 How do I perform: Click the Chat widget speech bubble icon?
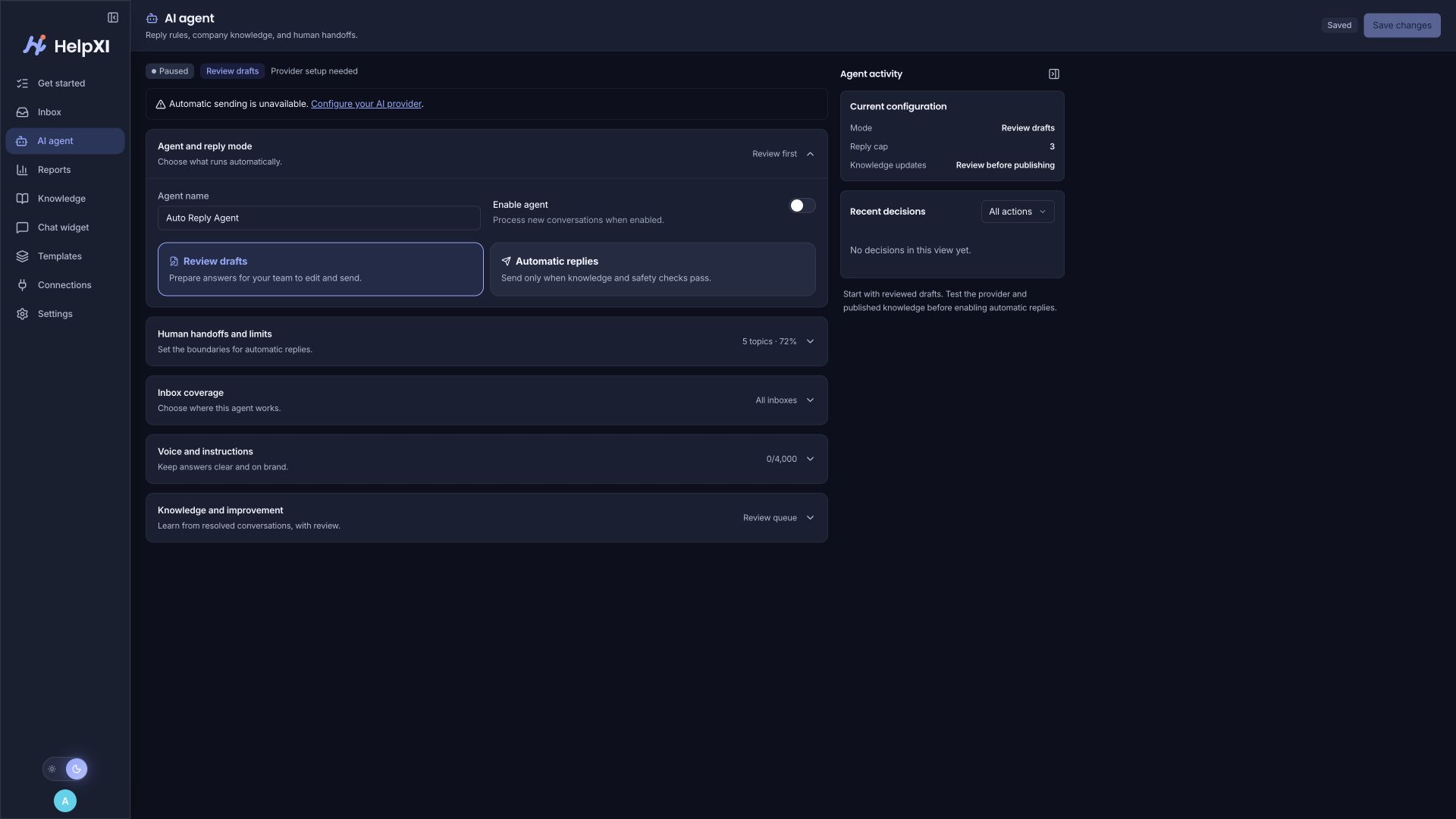[22, 227]
